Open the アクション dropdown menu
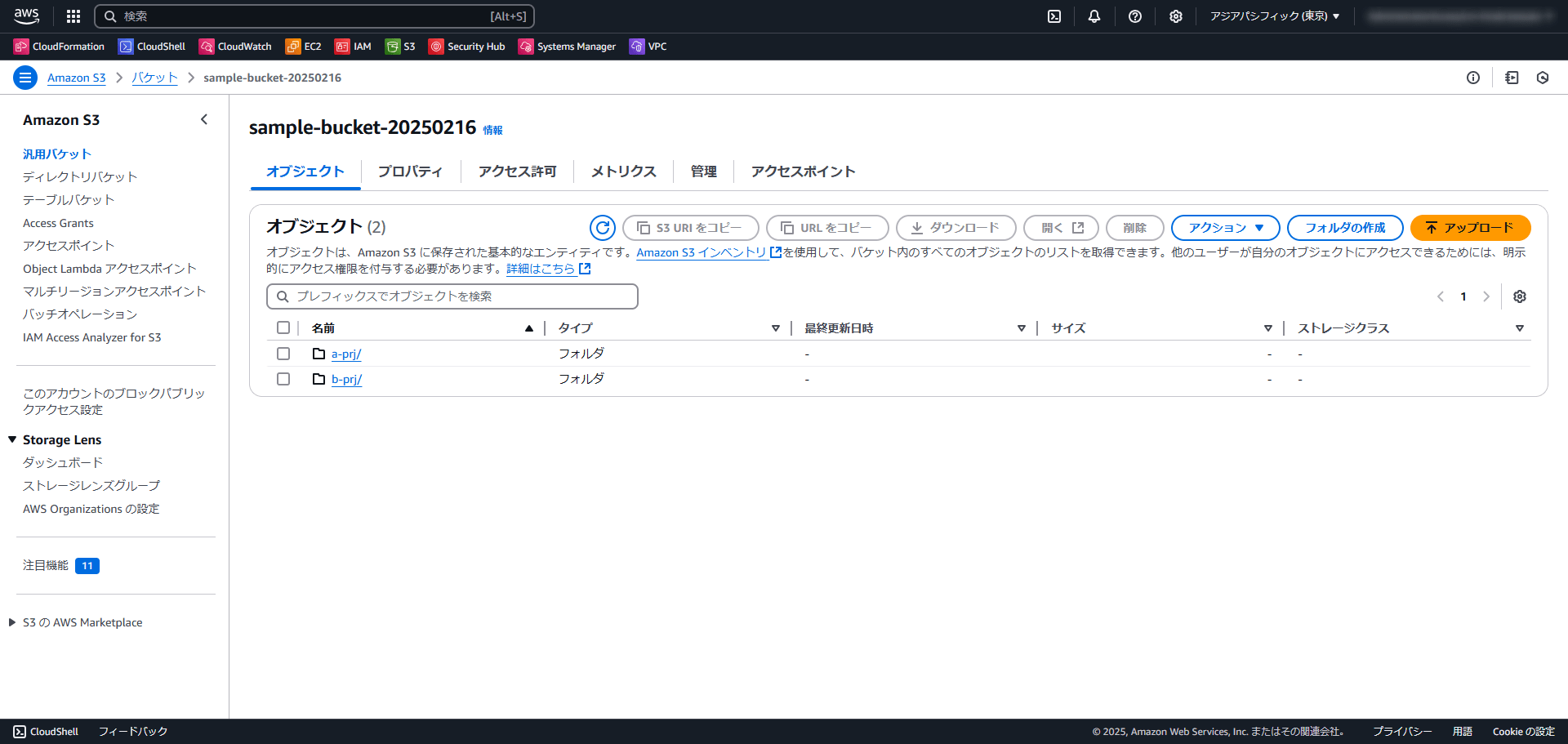Viewport: 1568px width, 744px height. point(1226,228)
